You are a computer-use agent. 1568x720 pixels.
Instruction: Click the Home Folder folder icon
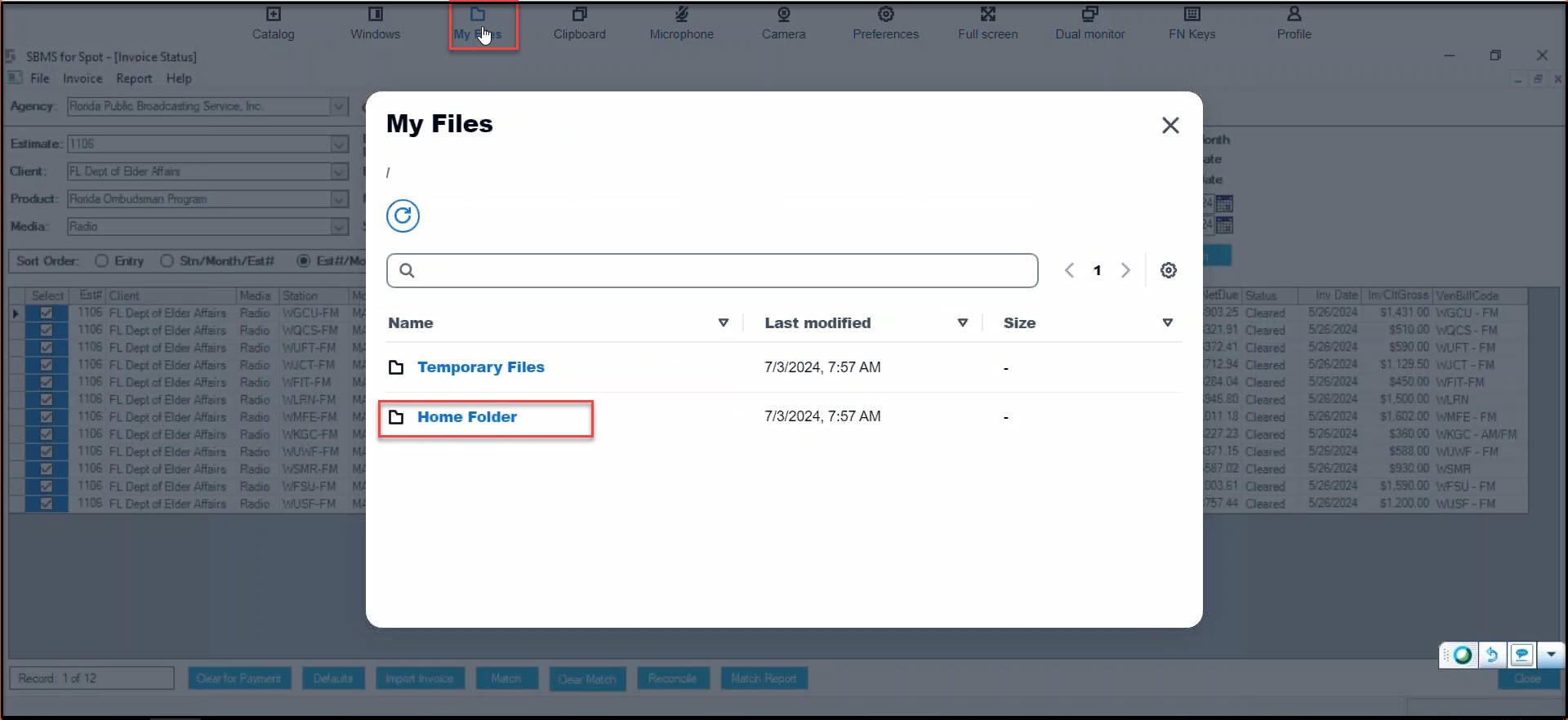pos(396,417)
